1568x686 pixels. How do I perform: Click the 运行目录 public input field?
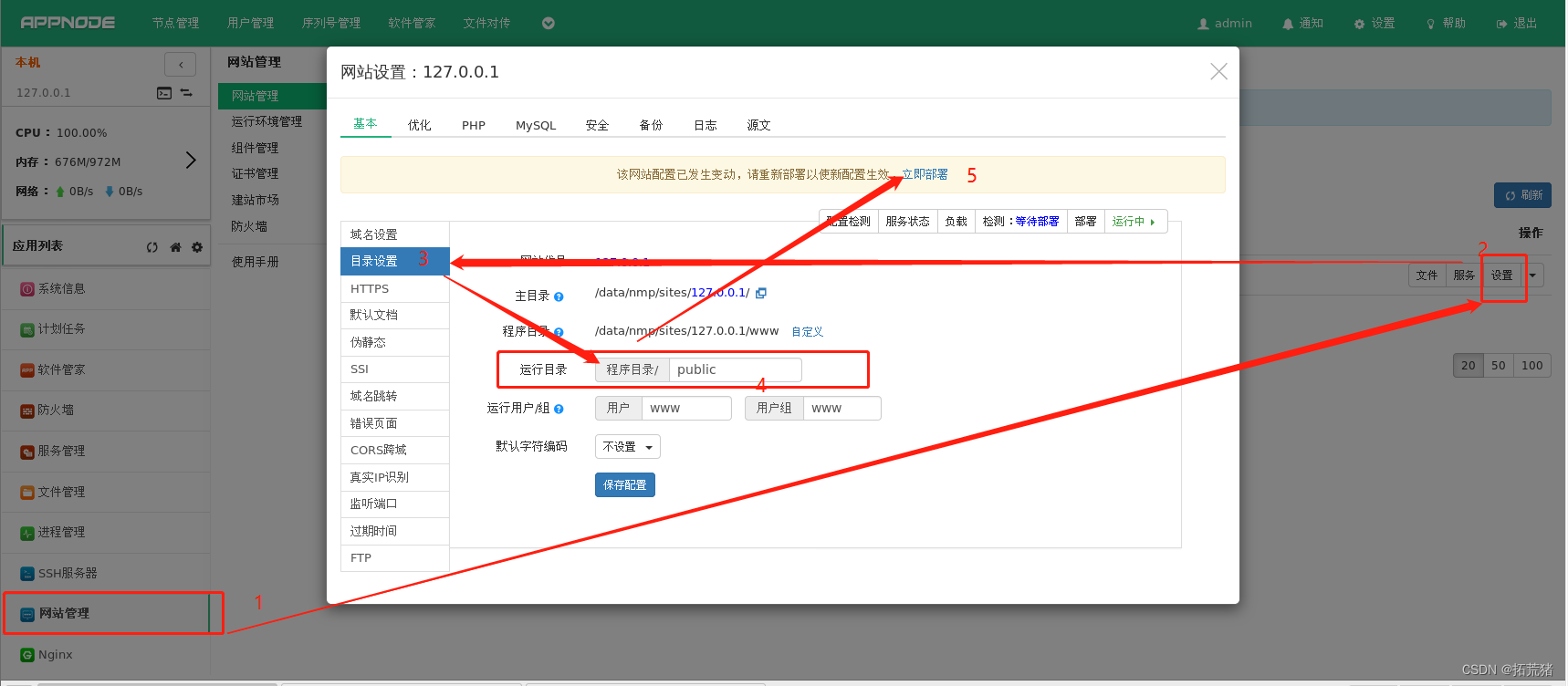(736, 369)
